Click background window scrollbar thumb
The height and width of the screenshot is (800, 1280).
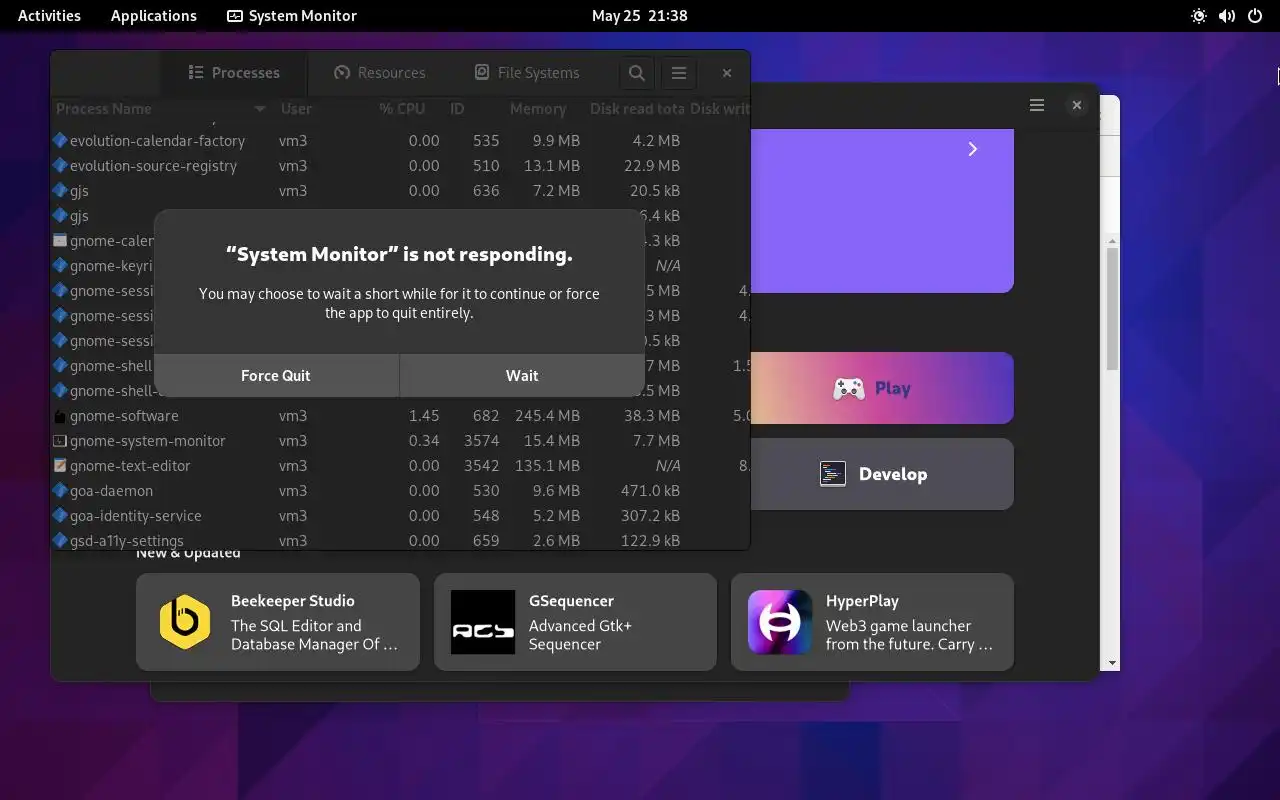click(x=1112, y=308)
